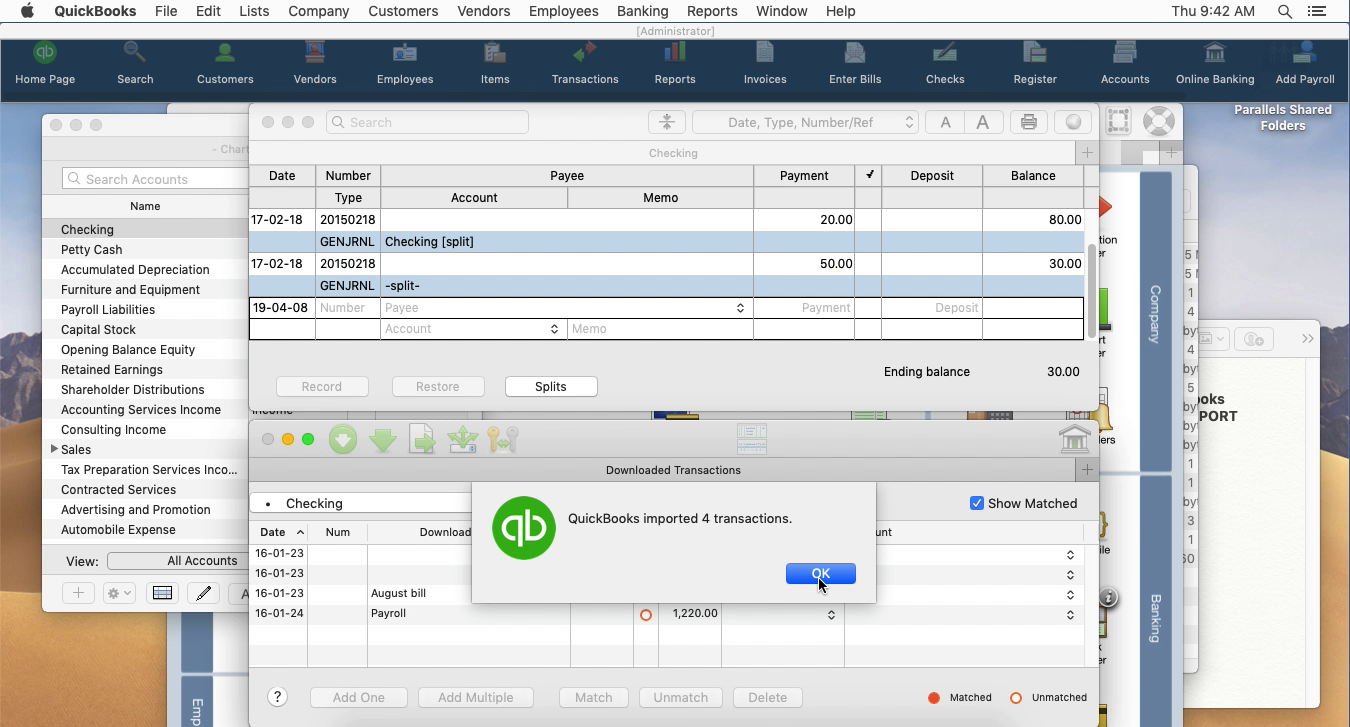Open the Home Page toolbar icon
1350x727 pixels.
45,63
